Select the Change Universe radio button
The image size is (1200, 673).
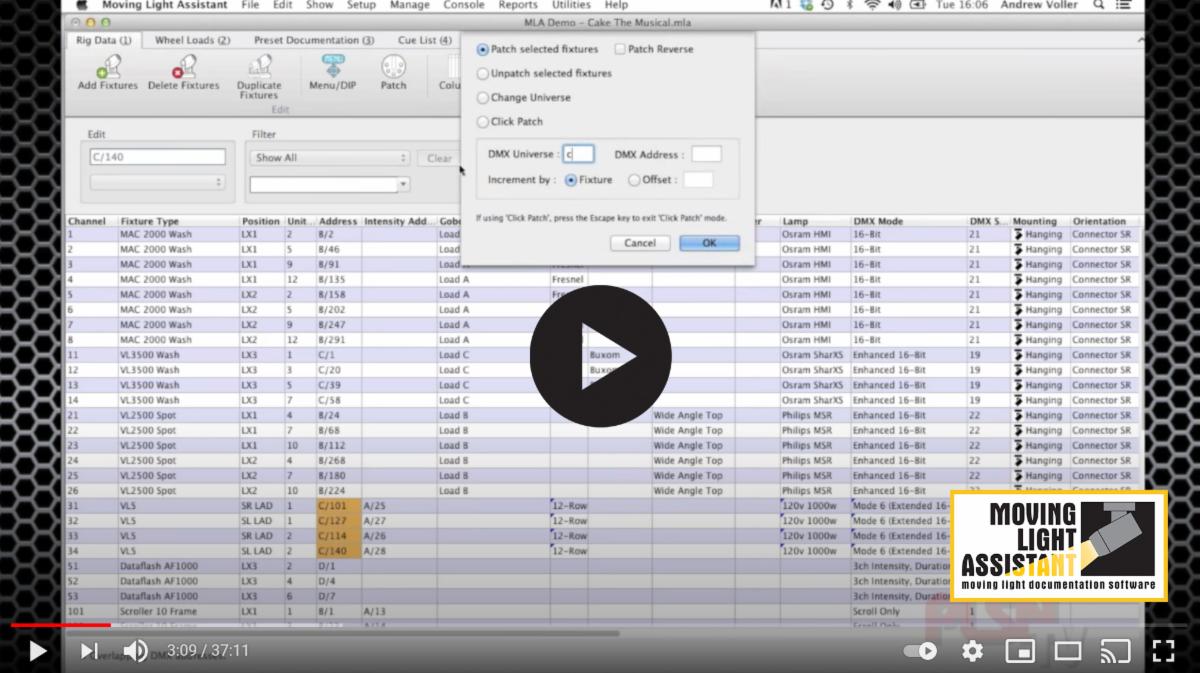(483, 99)
